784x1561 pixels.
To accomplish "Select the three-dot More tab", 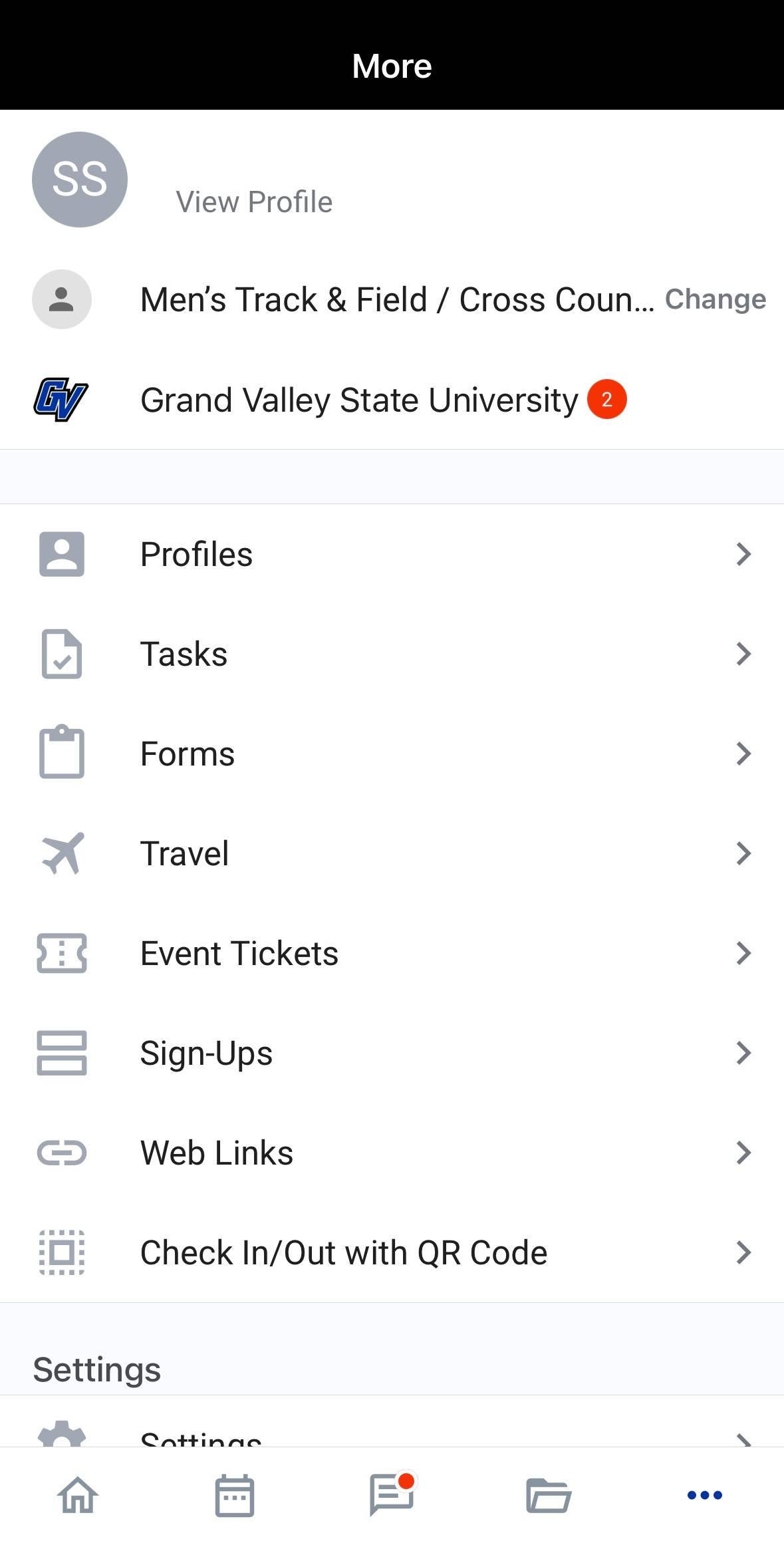I will click(705, 1495).
